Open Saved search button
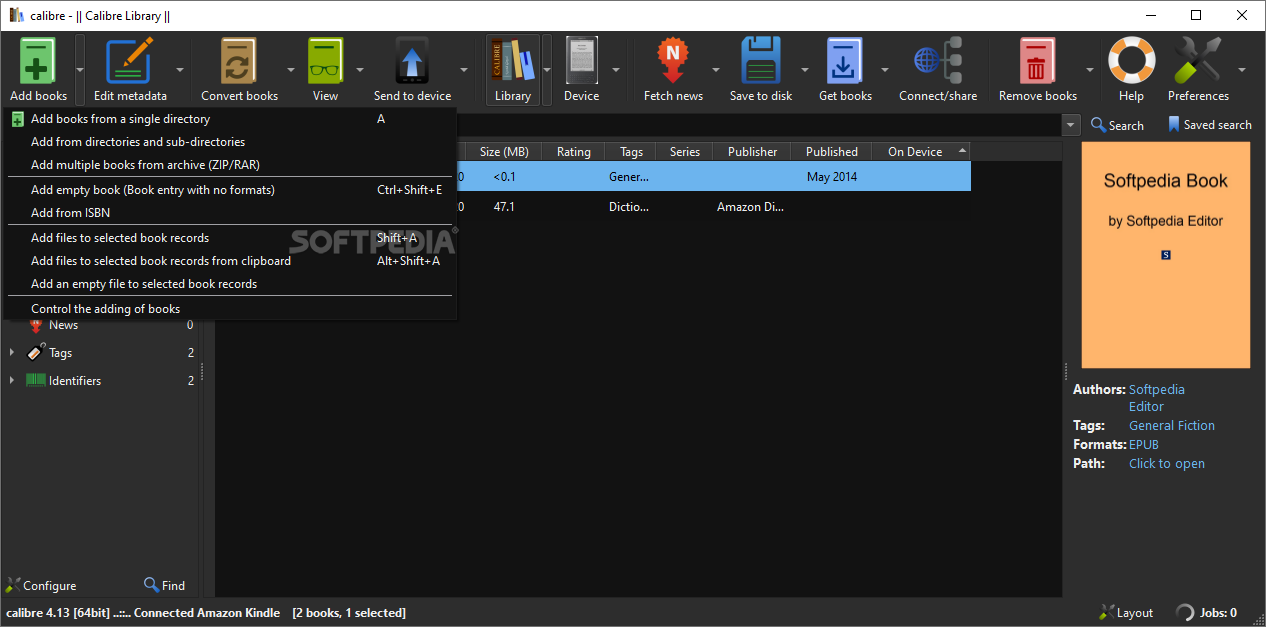 pos(1209,125)
